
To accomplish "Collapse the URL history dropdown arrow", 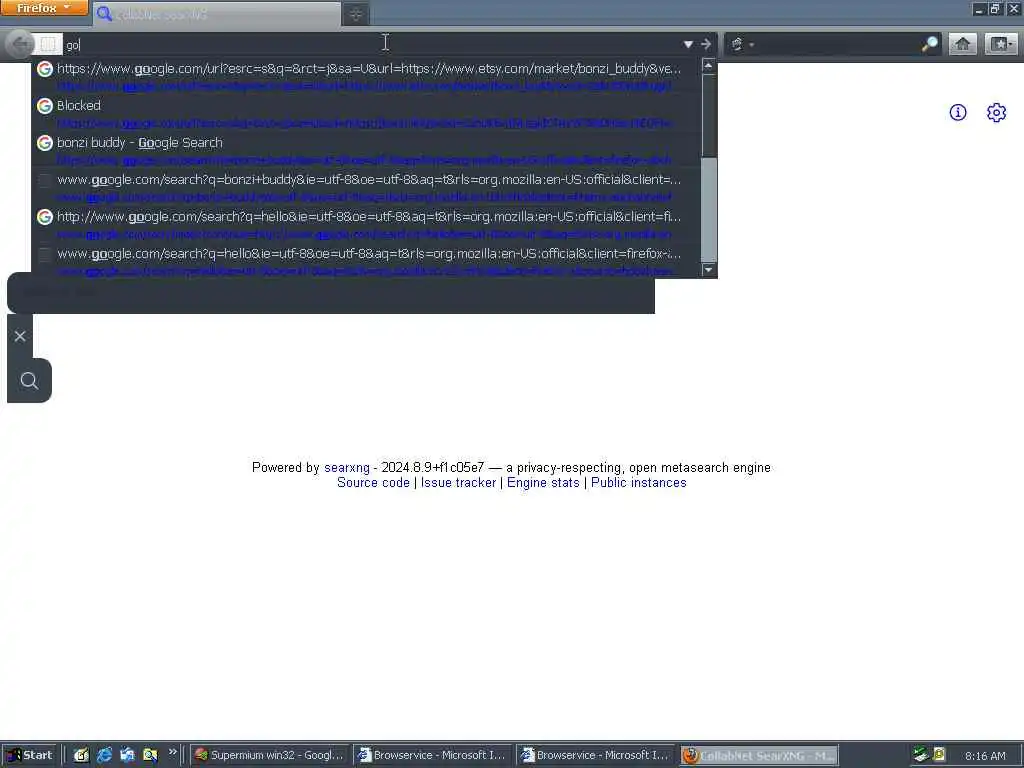I will (688, 44).
